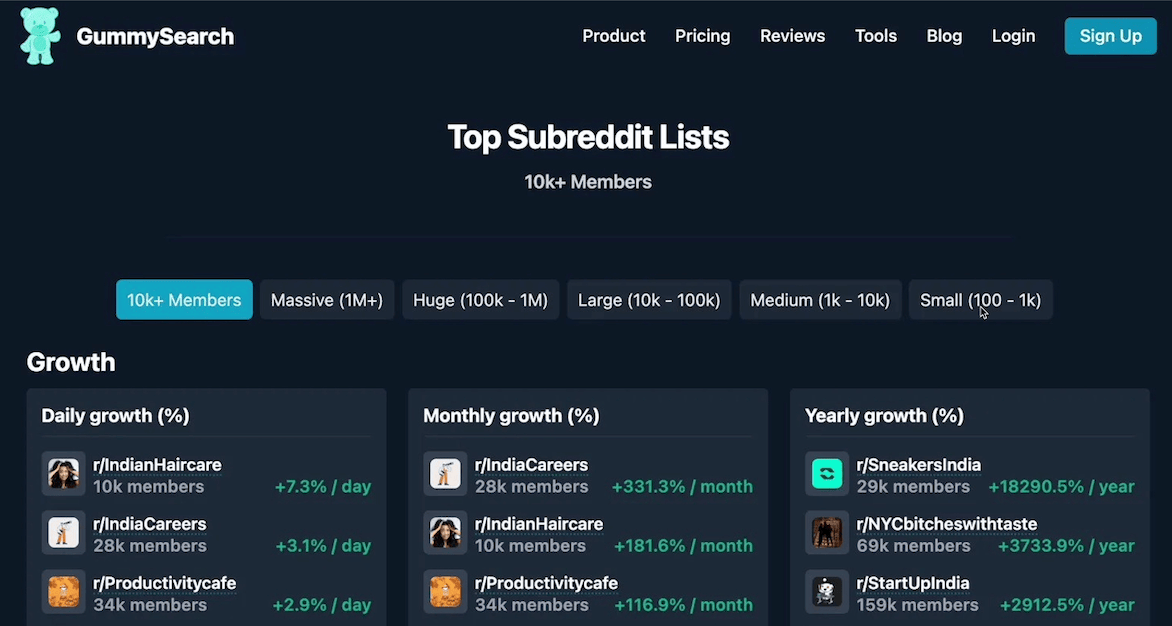This screenshot has height=626, width=1172.
Task: Select the Large (10k - 100k) filter
Action: coord(649,300)
